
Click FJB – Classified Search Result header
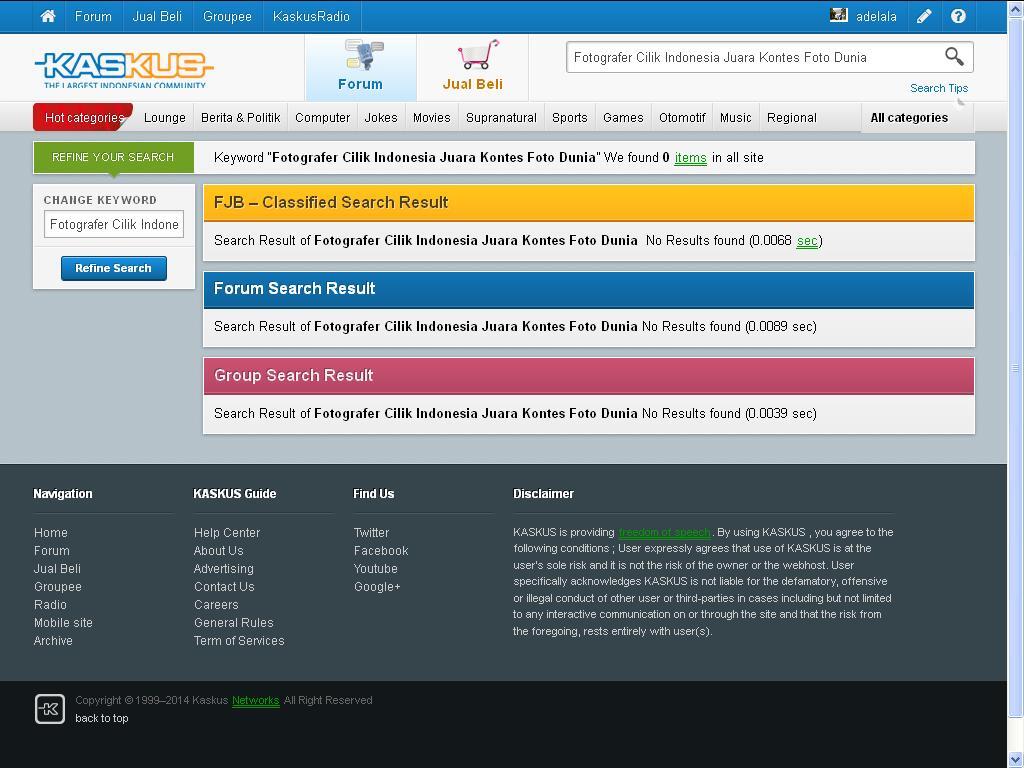click(588, 202)
